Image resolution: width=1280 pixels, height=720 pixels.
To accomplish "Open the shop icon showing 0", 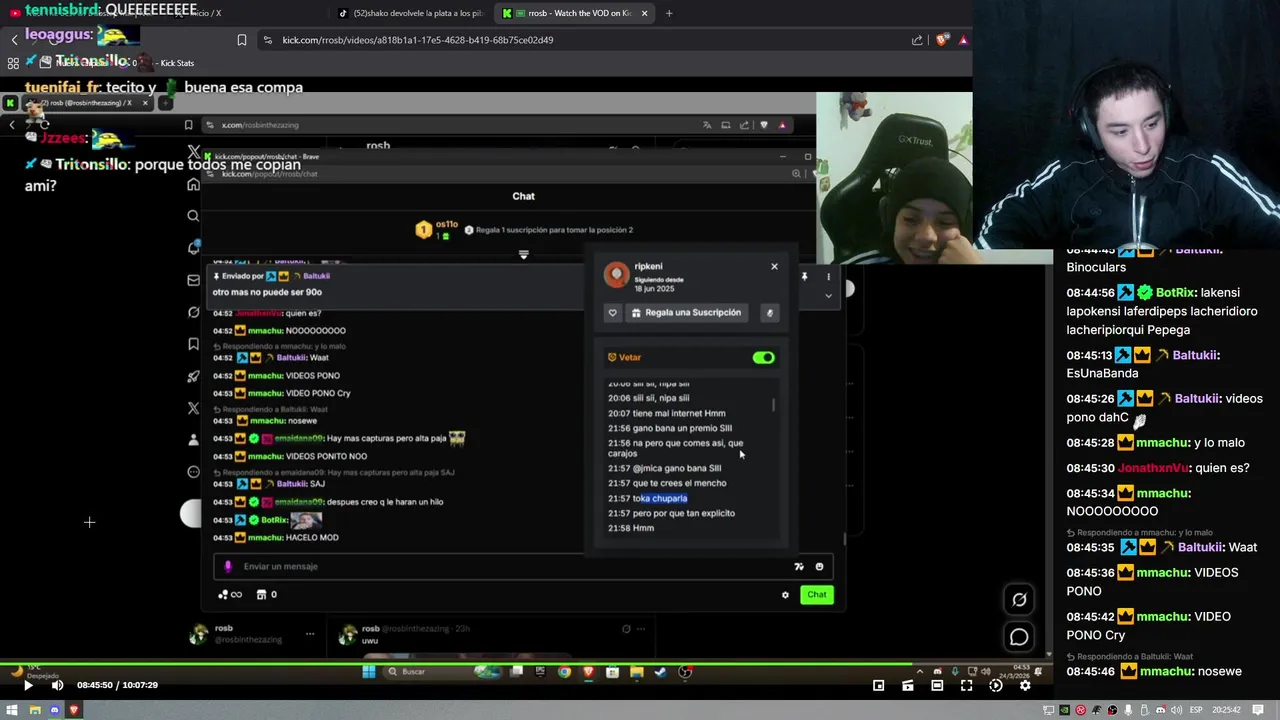I will coord(266,594).
